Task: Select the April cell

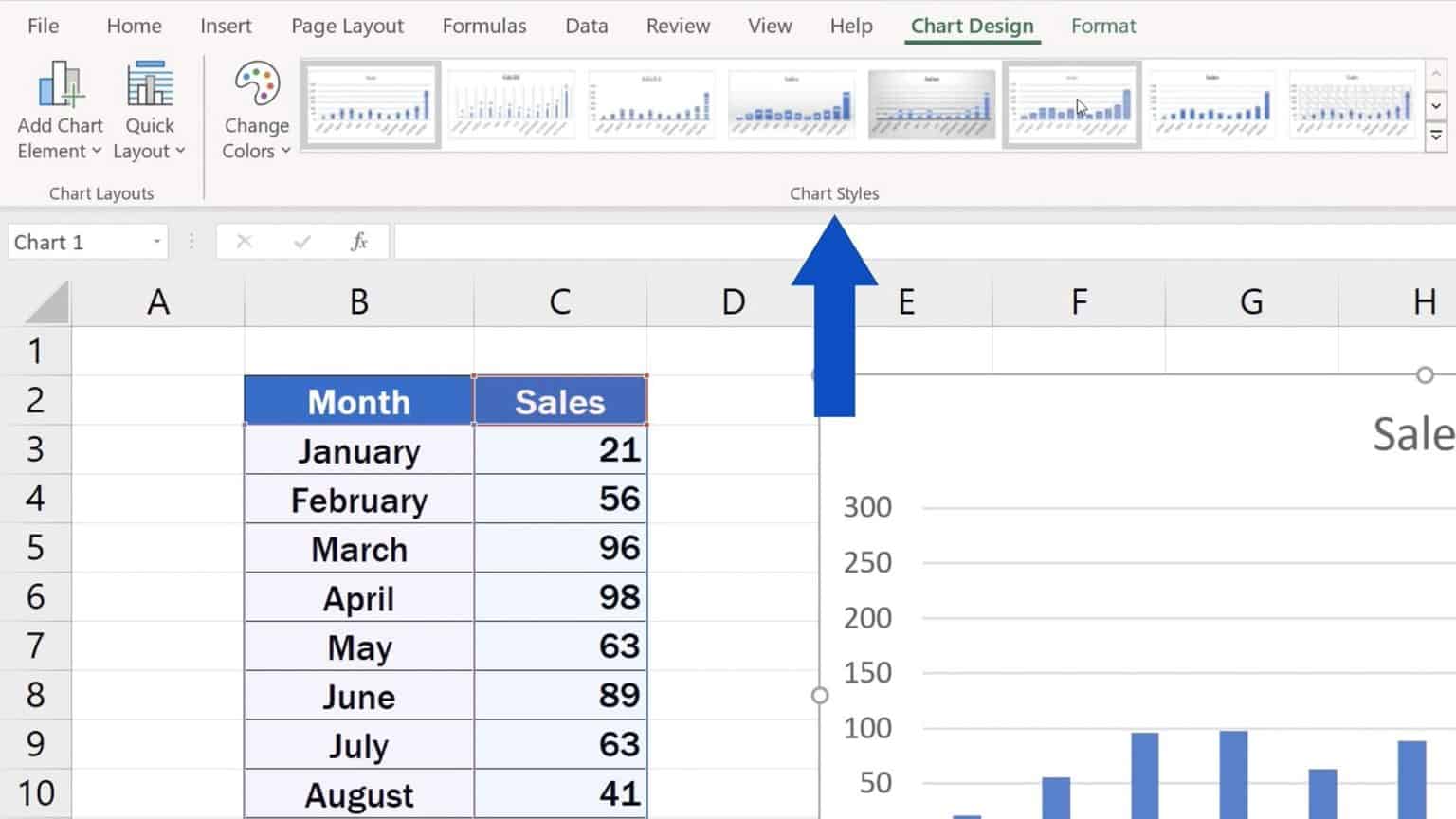Action: coord(359,598)
